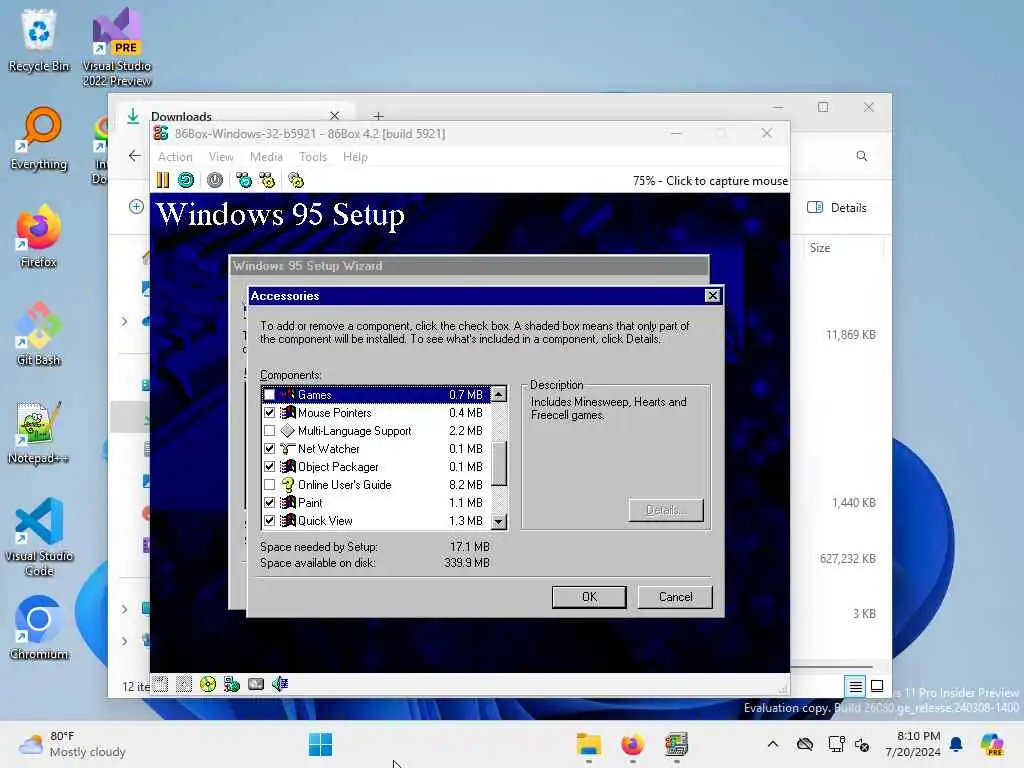This screenshot has height=768, width=1024.
Task: Click the hard disk status bar icon
Action: [x=256, y=684]
